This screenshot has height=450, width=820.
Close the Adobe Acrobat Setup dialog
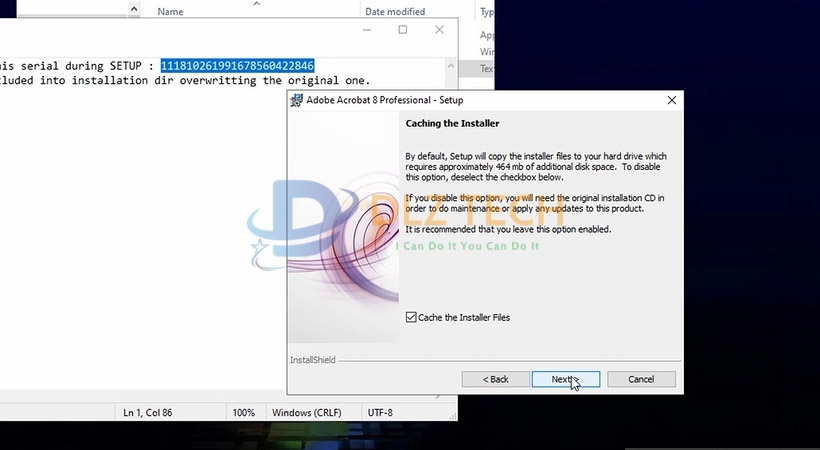point(672,100)
